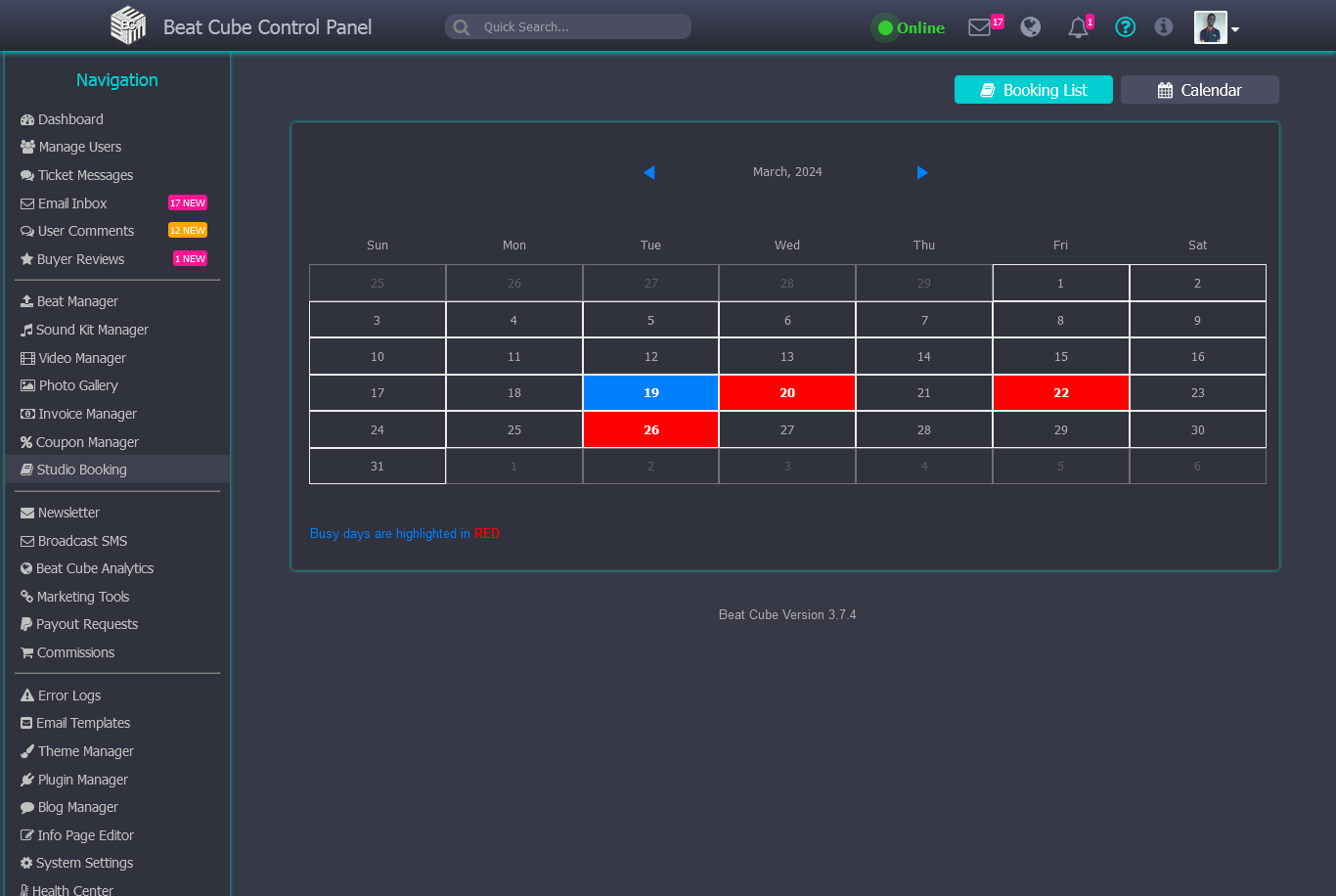Click the Photo Gallery image icon
This screenshot has height=896, width=1336.
[x=27, y=385]
